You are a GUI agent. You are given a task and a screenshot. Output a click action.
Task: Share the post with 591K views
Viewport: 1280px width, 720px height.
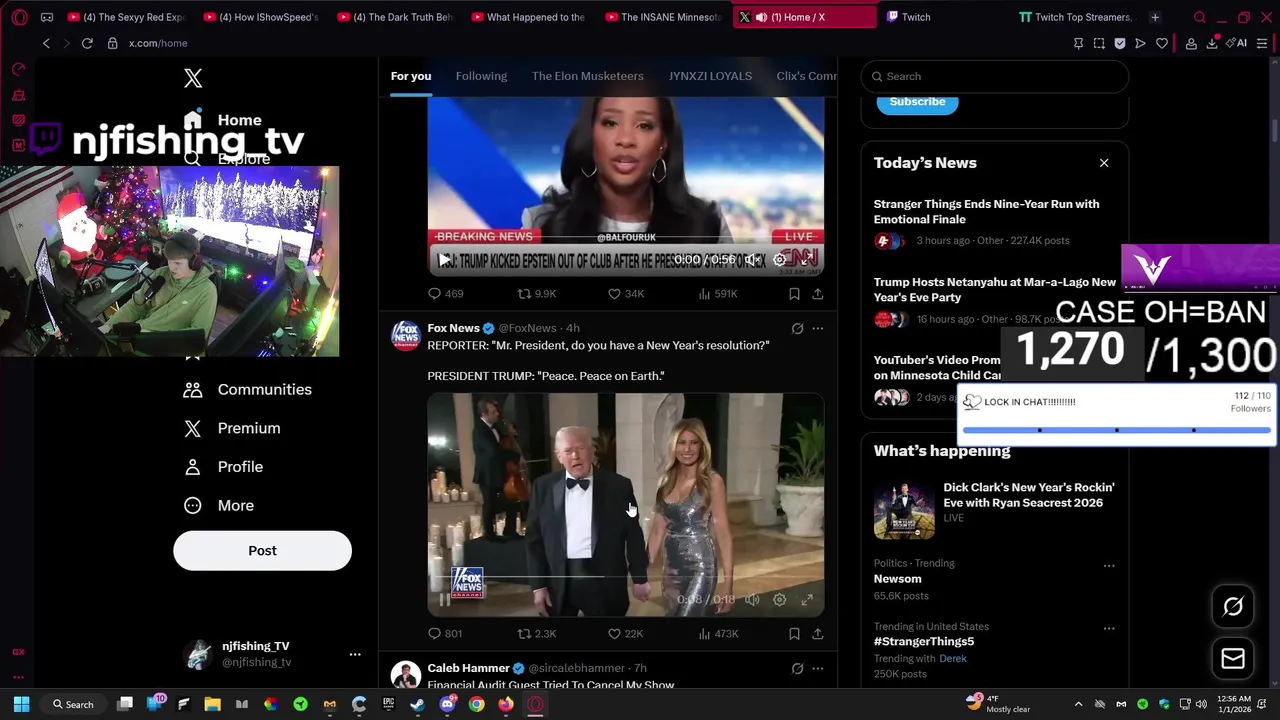click(817, 294)
